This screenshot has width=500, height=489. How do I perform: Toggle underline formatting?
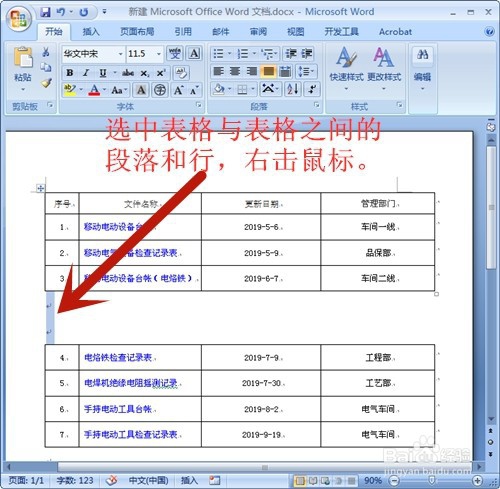(103, 73)
